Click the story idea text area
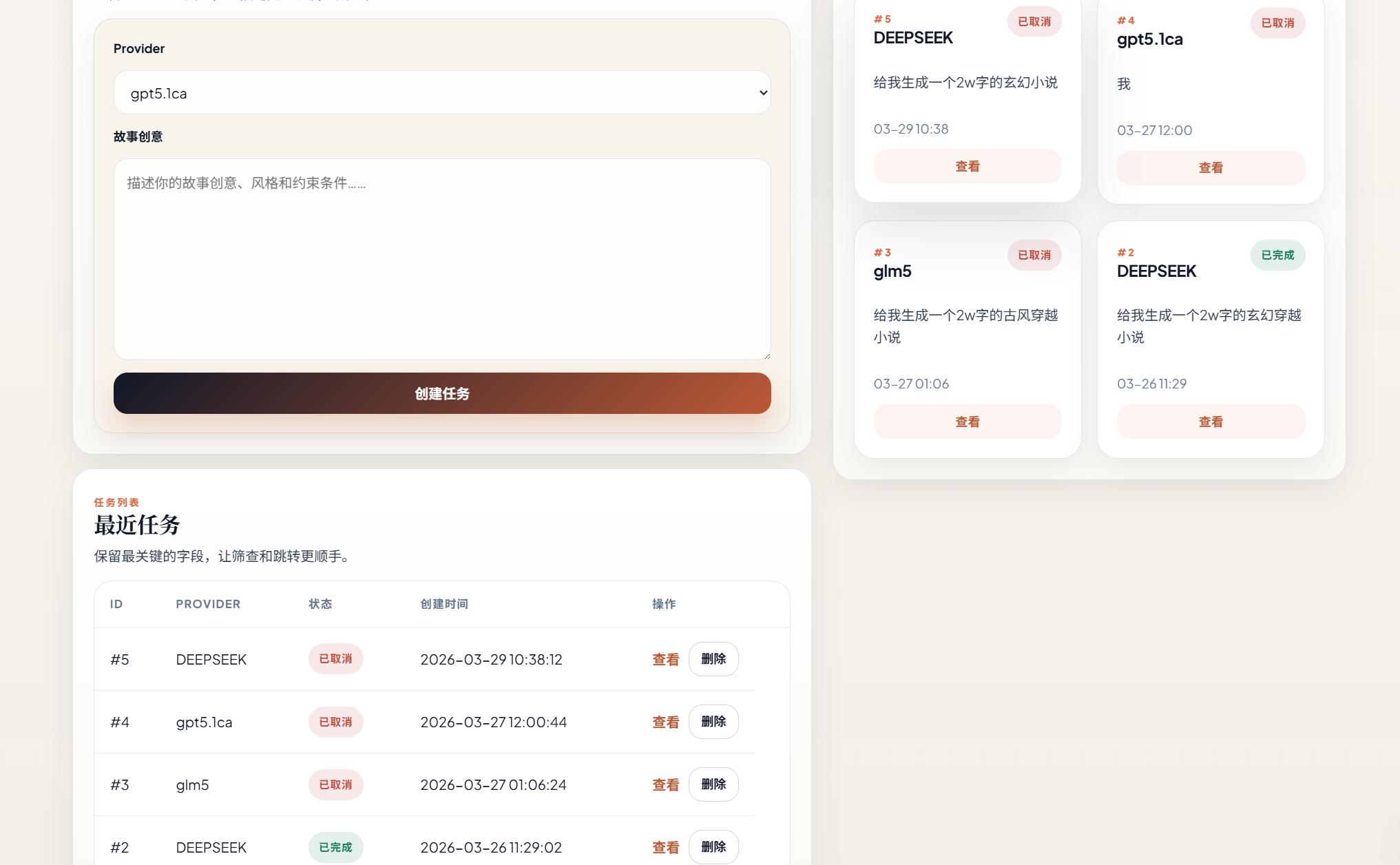The width and height of the screenshot is (1400, 865). [x=441, y=259]
